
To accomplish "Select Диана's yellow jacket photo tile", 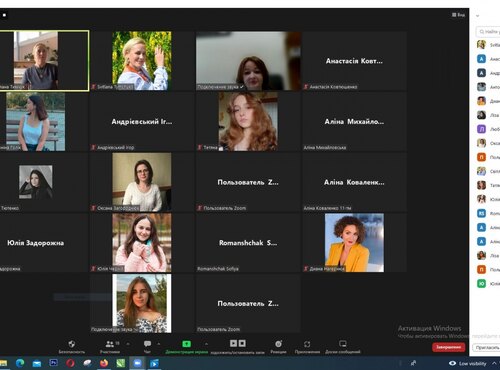I will [x=354, y=243].
